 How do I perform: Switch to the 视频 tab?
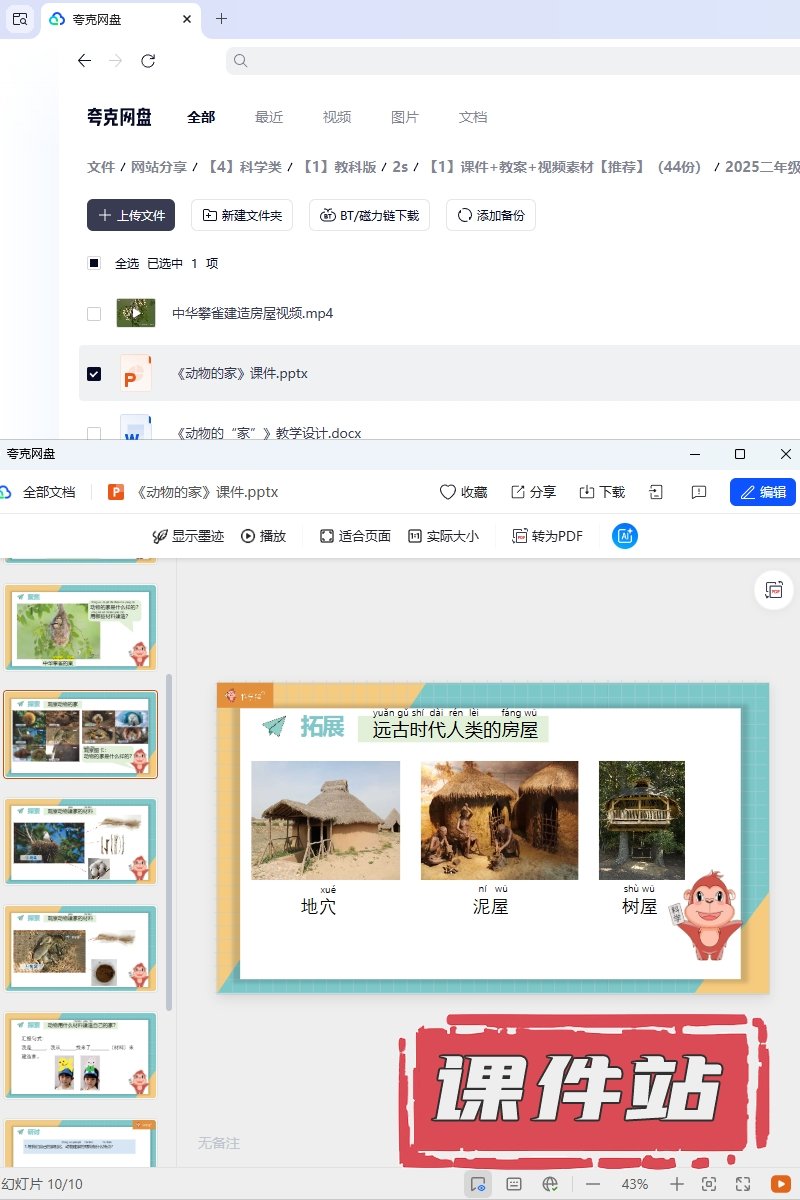[x=337, y=117]
